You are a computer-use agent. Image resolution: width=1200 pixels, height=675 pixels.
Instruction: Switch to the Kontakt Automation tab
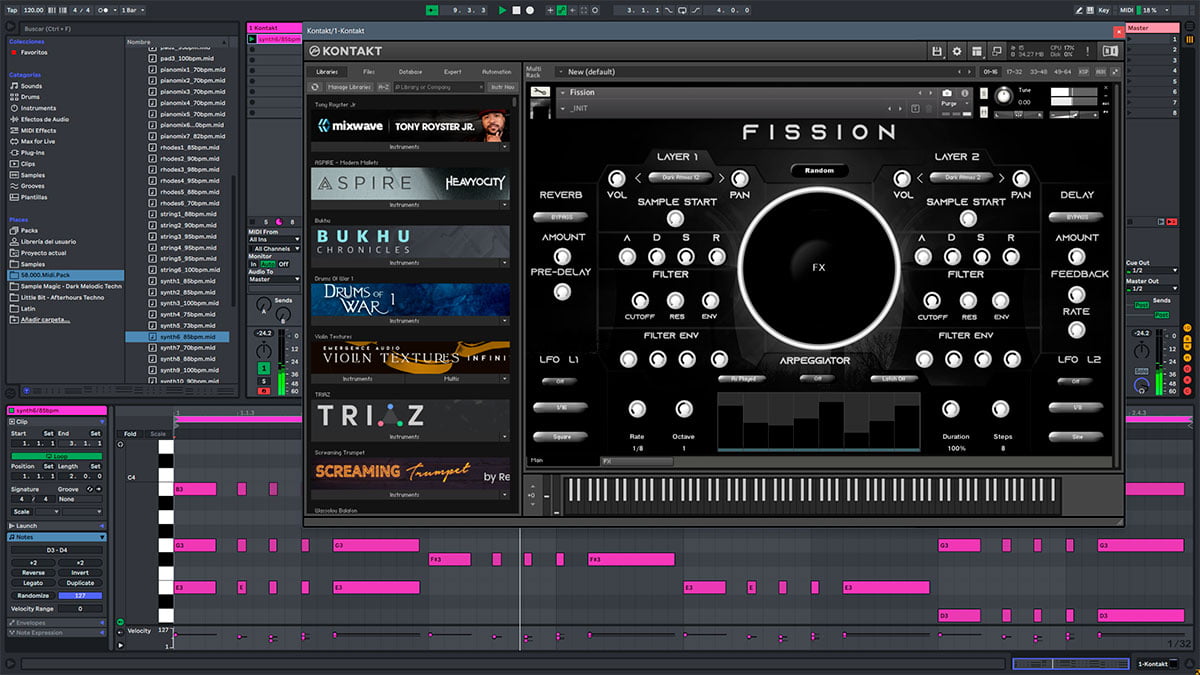(x=496, y=72)
